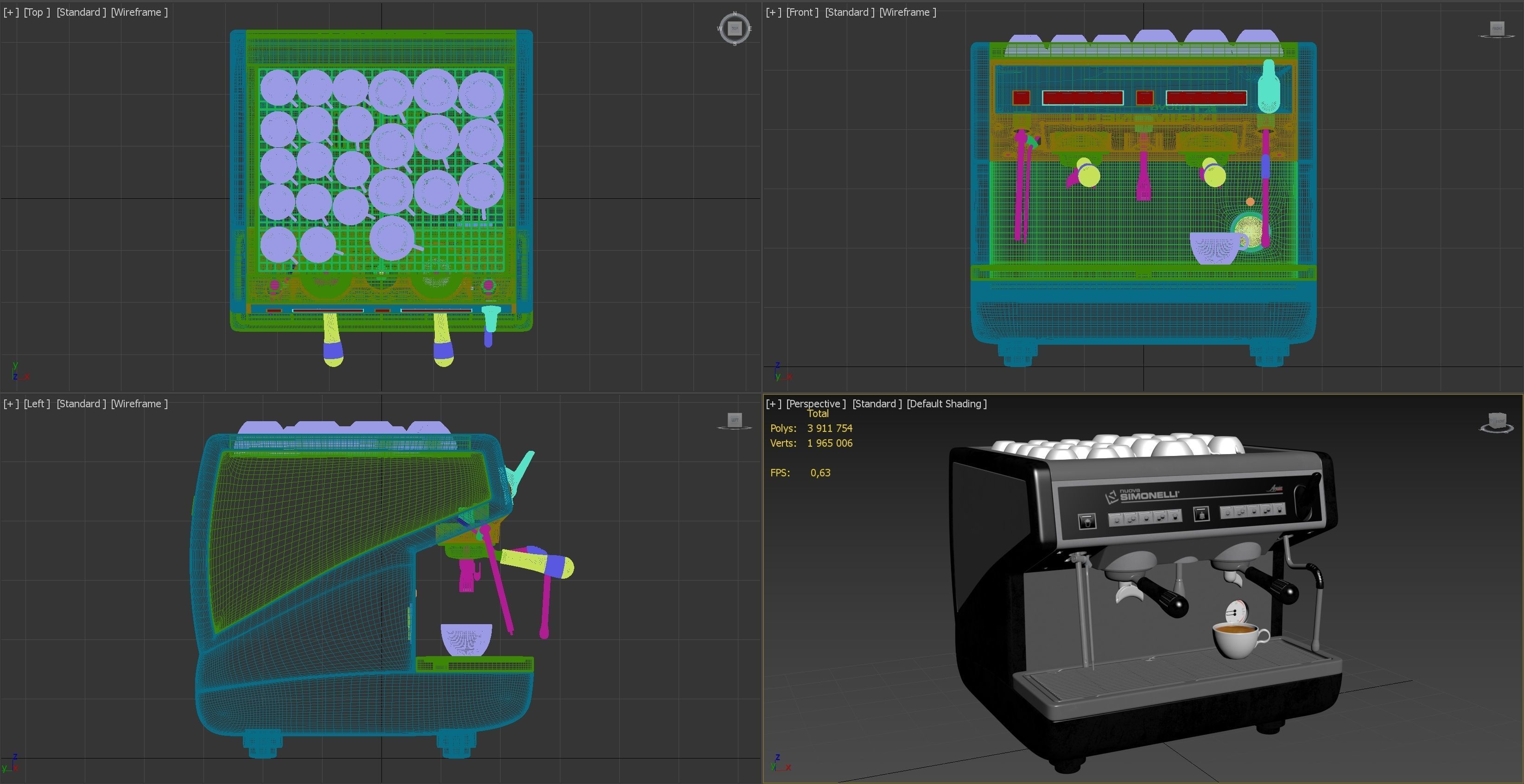Open [Wireframe] shading menu in Left viewport
The image size is (1524, 784).
pyautogui.click(x=139, y=404)
